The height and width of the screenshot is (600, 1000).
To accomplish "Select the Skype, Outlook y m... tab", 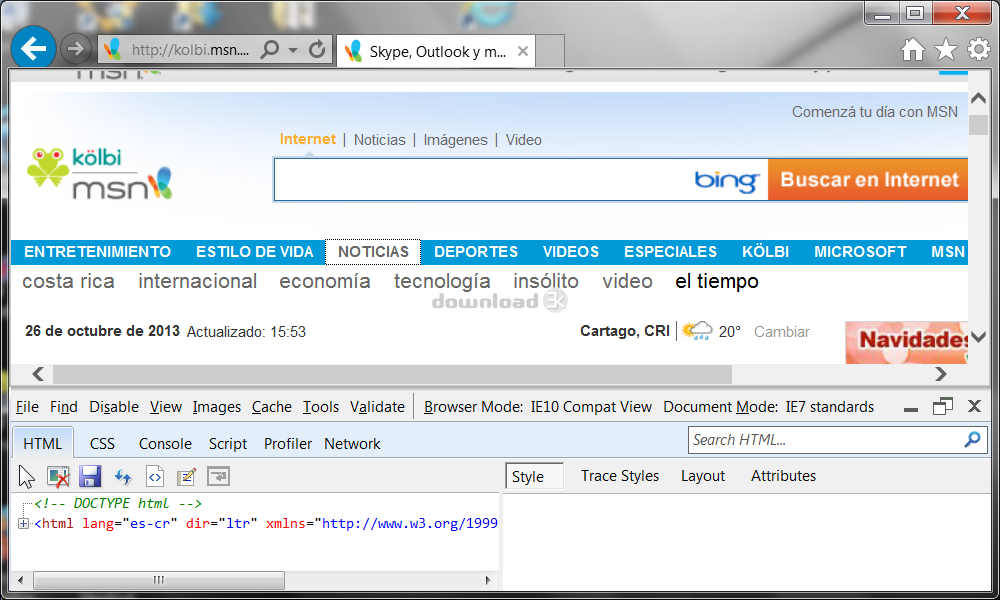I will (x=436, y=51).
